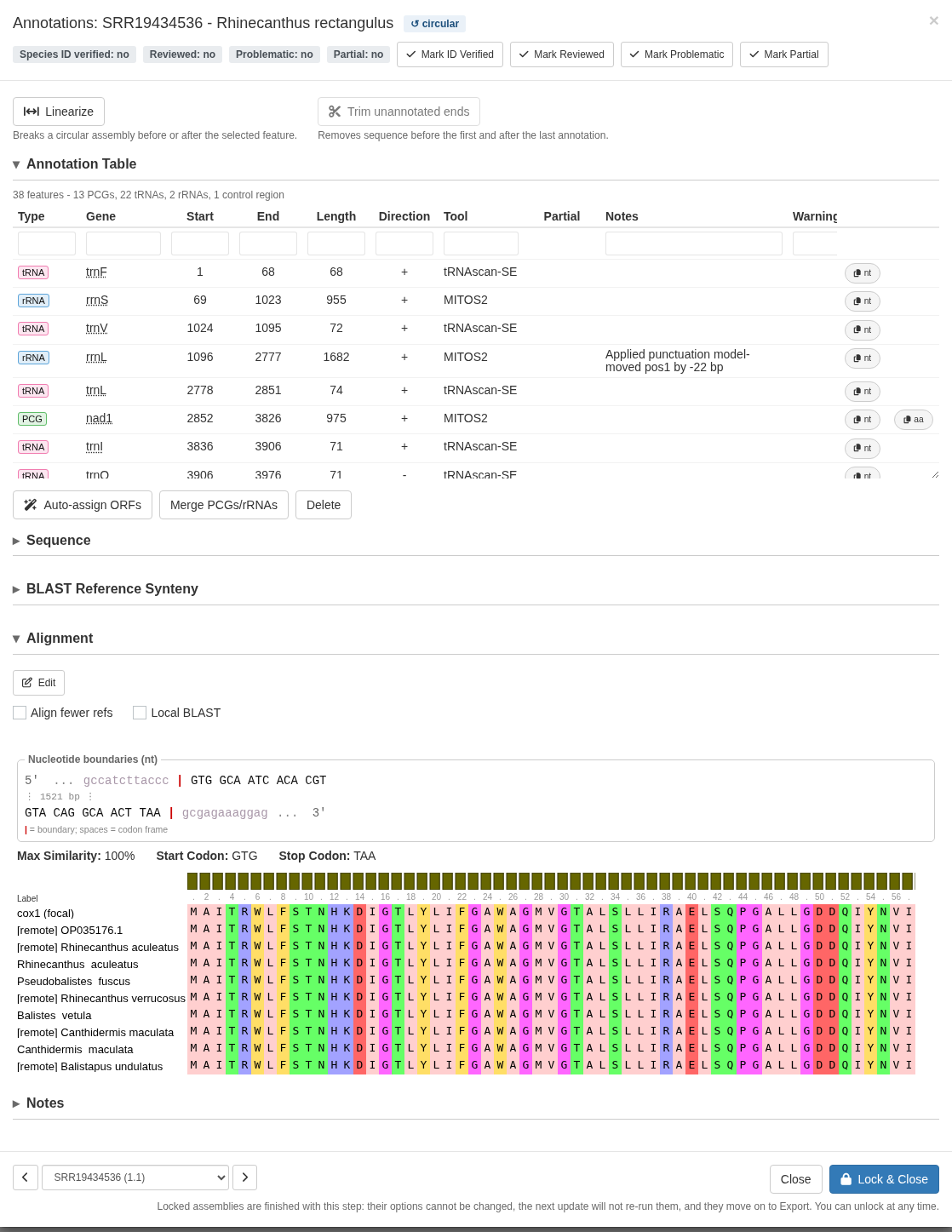Click PCG type badge for nad1

[32, 419]
